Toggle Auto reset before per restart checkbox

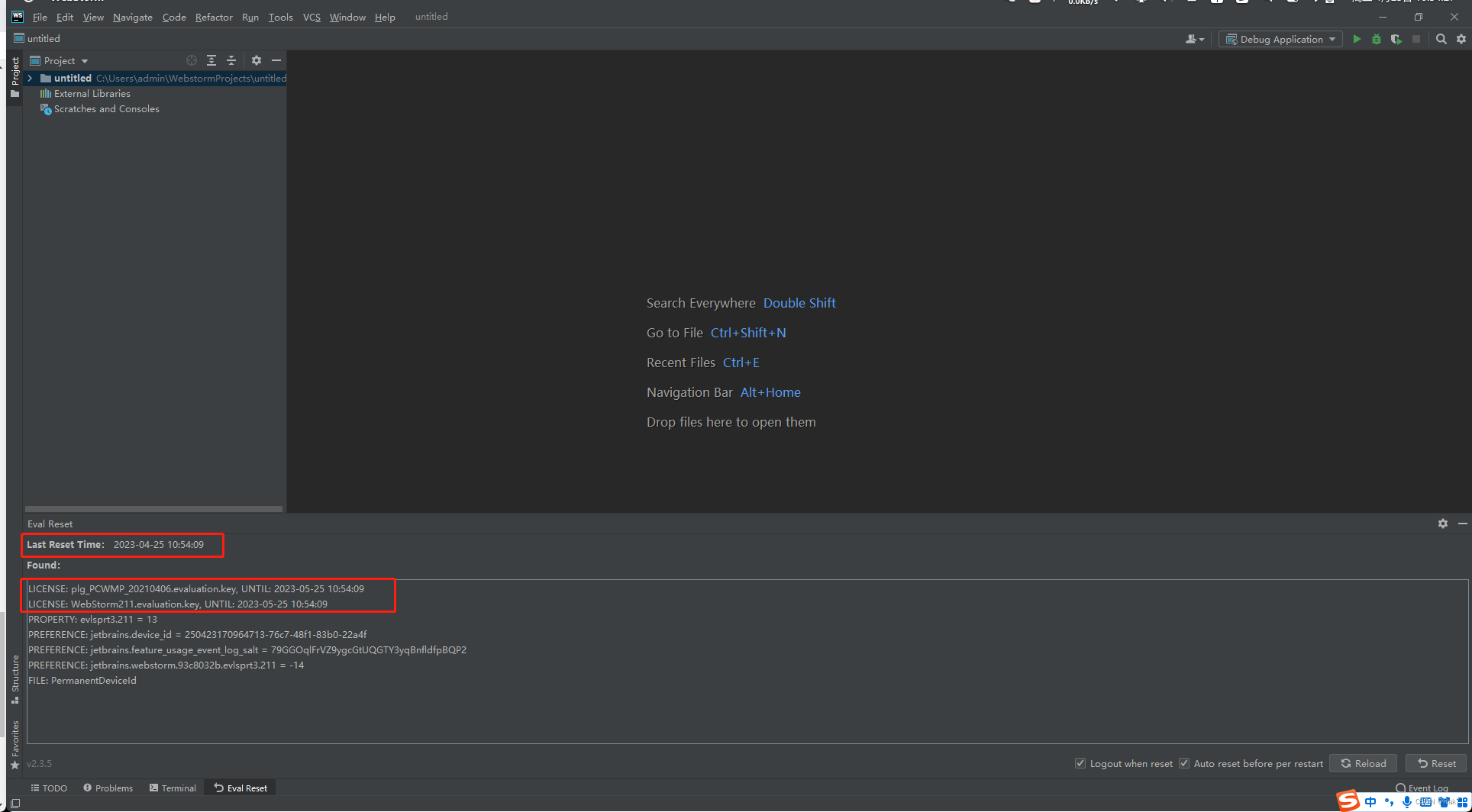coord(1184,763)
